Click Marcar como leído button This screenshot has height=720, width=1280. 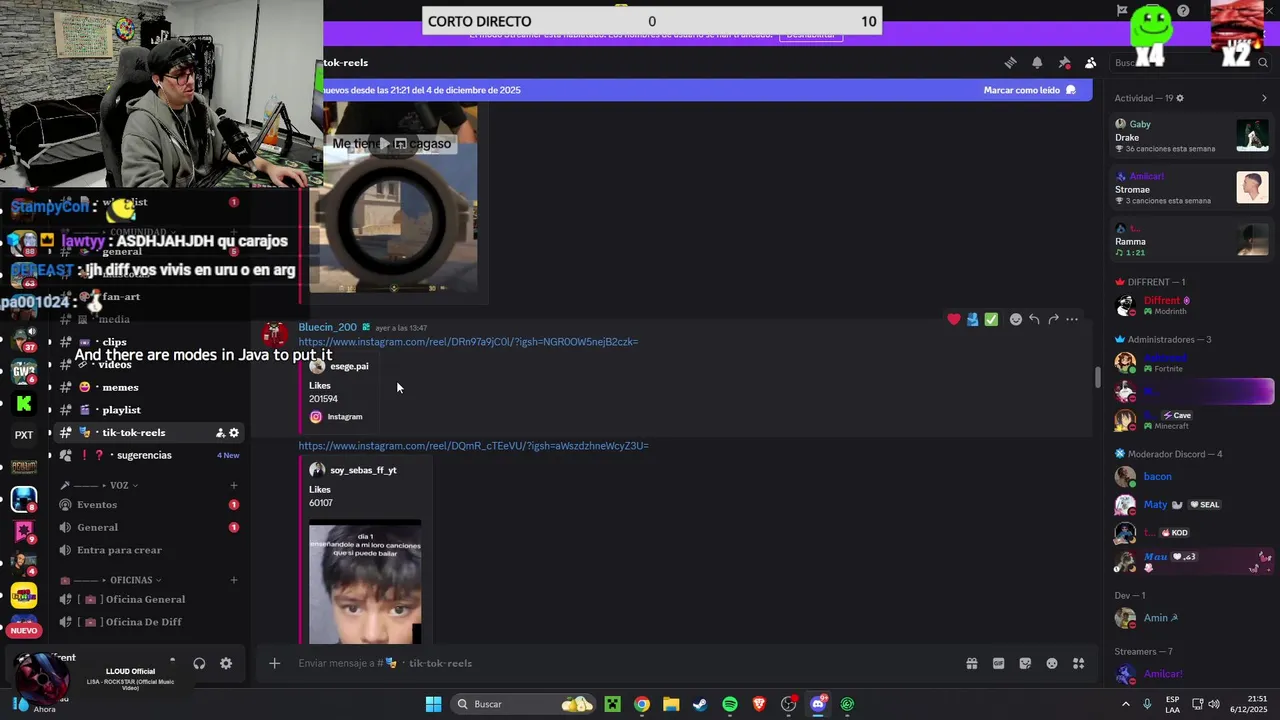pos(1029,90)
